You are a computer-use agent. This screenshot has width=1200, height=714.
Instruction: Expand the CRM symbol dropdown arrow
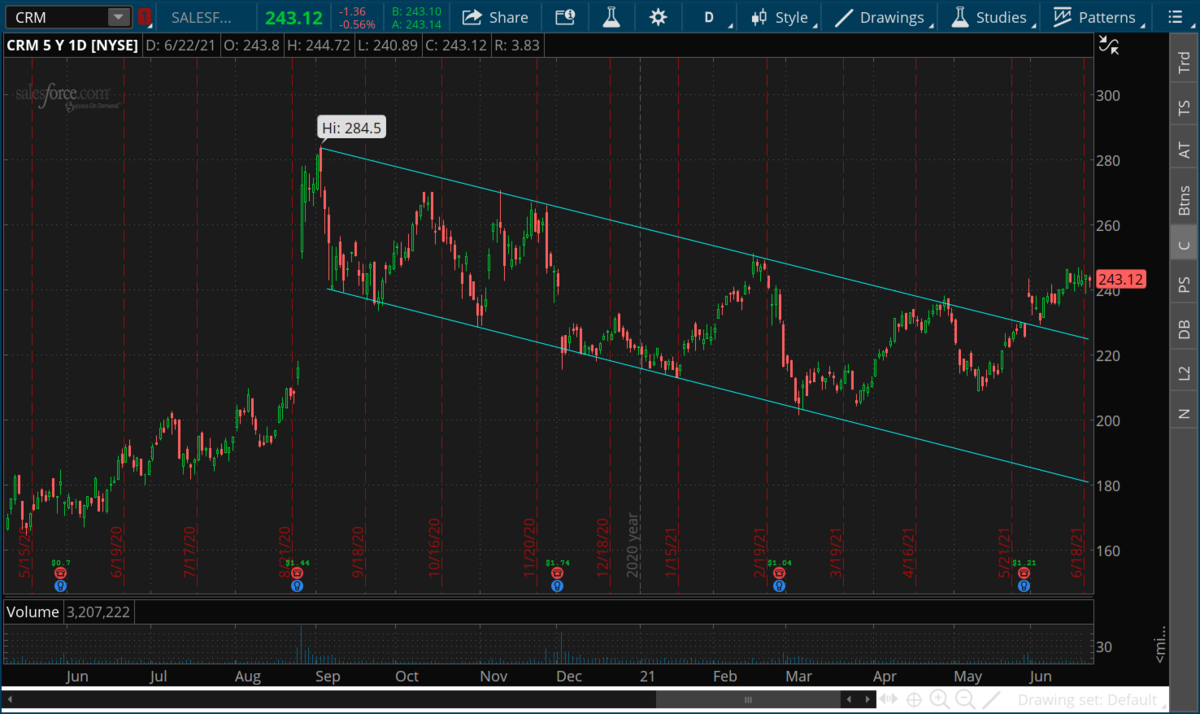(119, 17)
